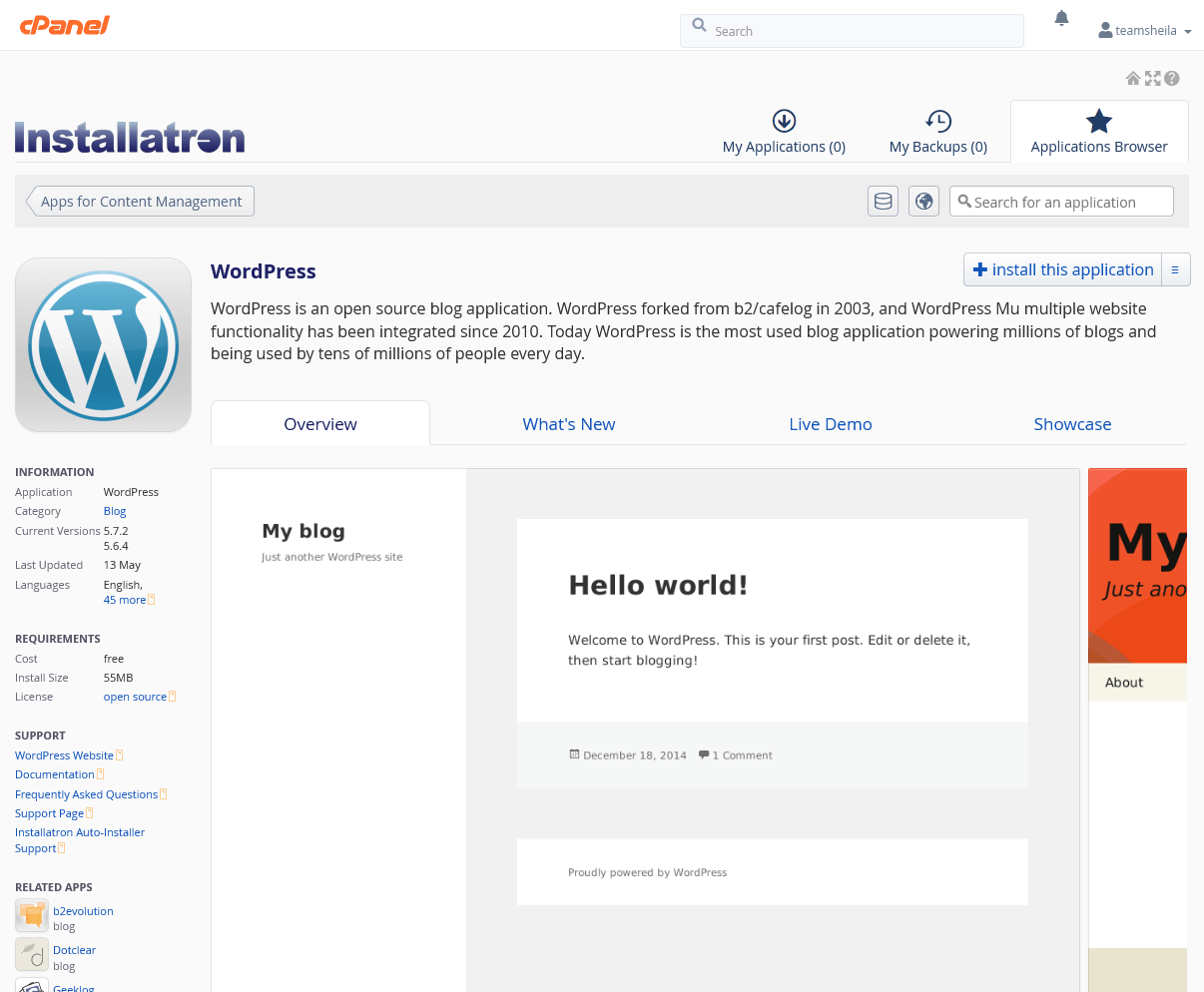Click the Install Size value "55MB"

pyautogui.click(x=118, y=678)
